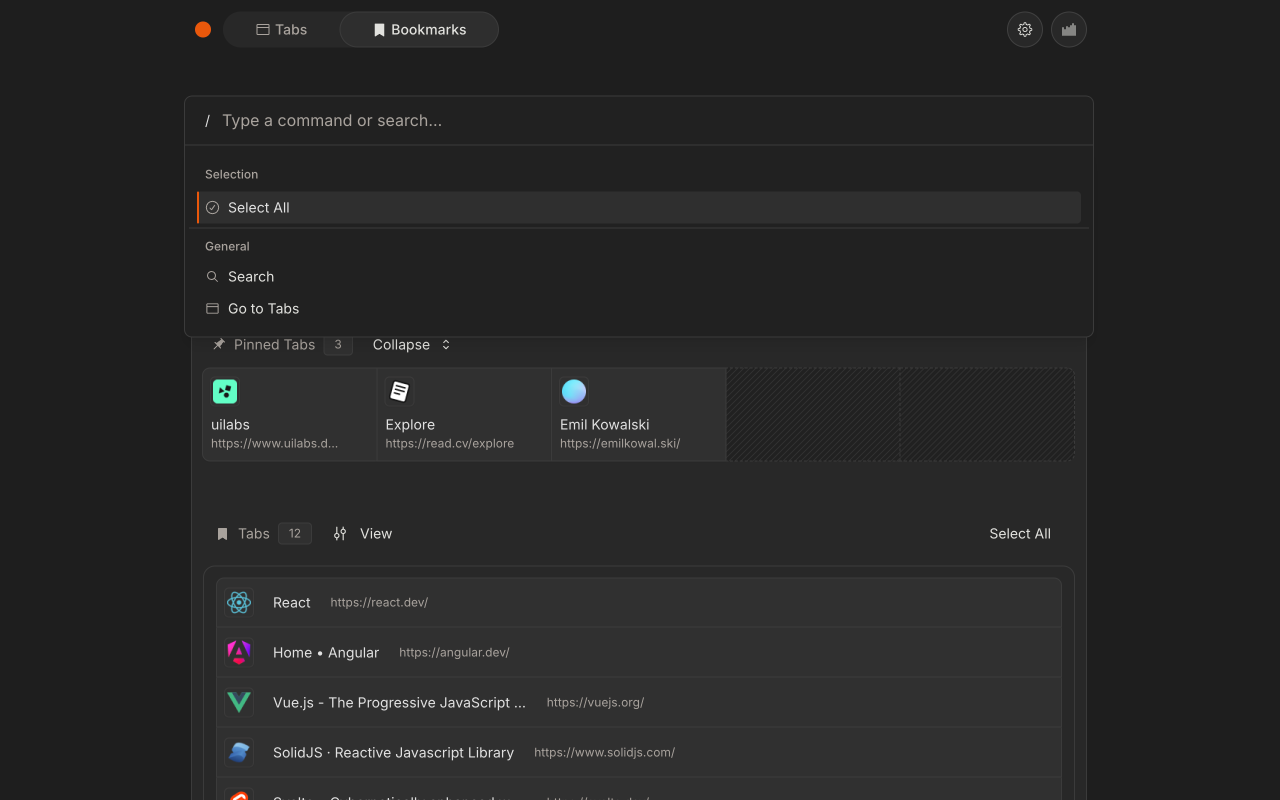Click the Explore read.cv favicon
The width and height of the screenshot is (1280, 800).
pyautogui.click(x=400, y=392)
